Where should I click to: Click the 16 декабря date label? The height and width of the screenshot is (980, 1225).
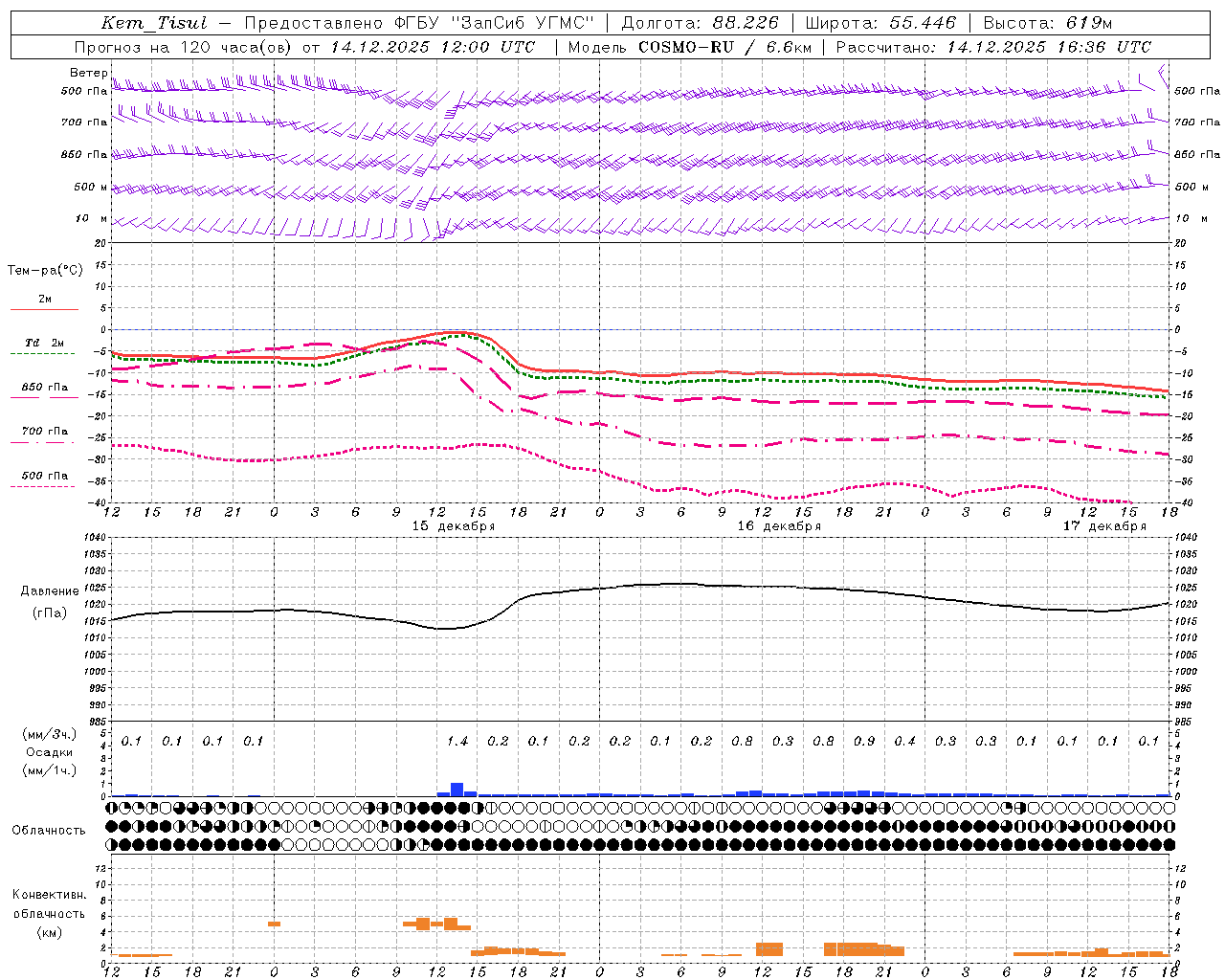click(778, 526)
